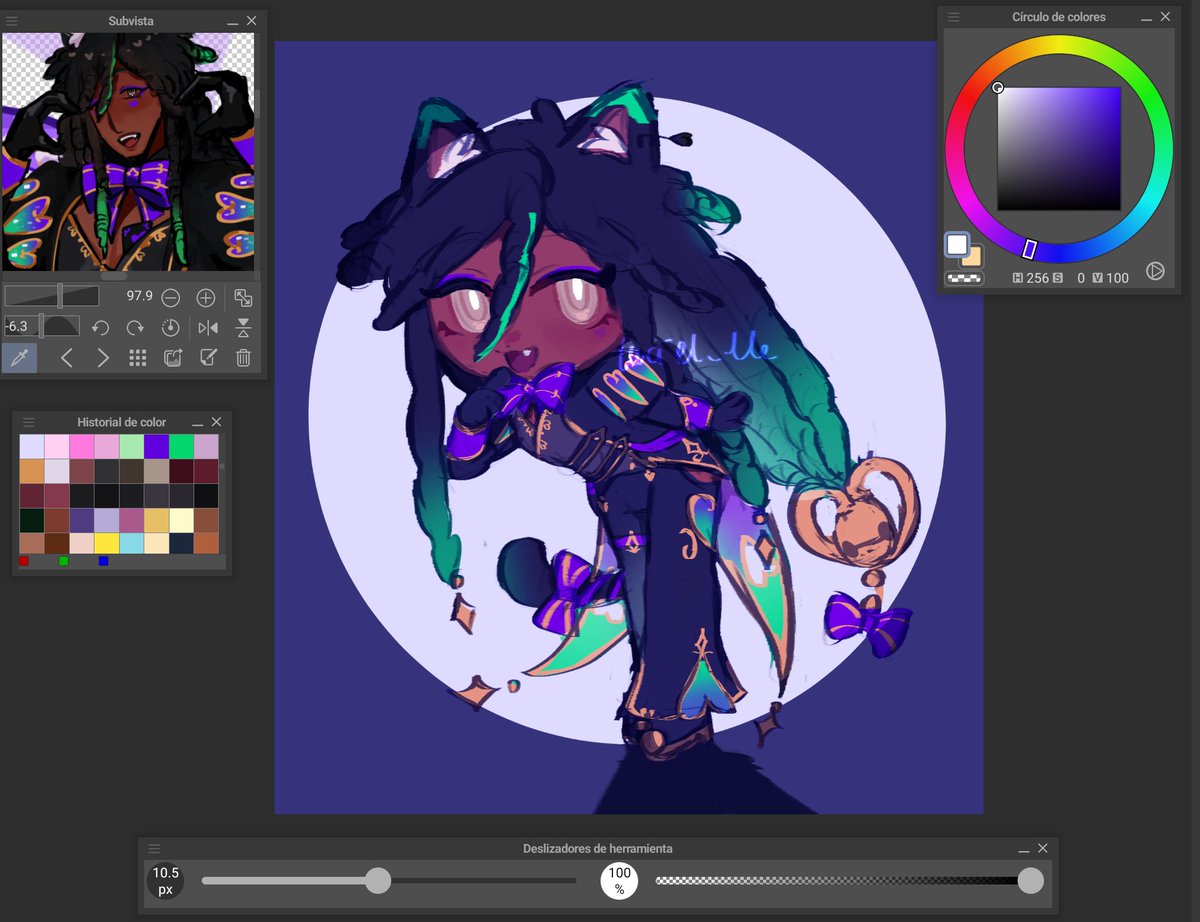
Task: Pick the yellow swatch in color history
Action: [106, 543]
